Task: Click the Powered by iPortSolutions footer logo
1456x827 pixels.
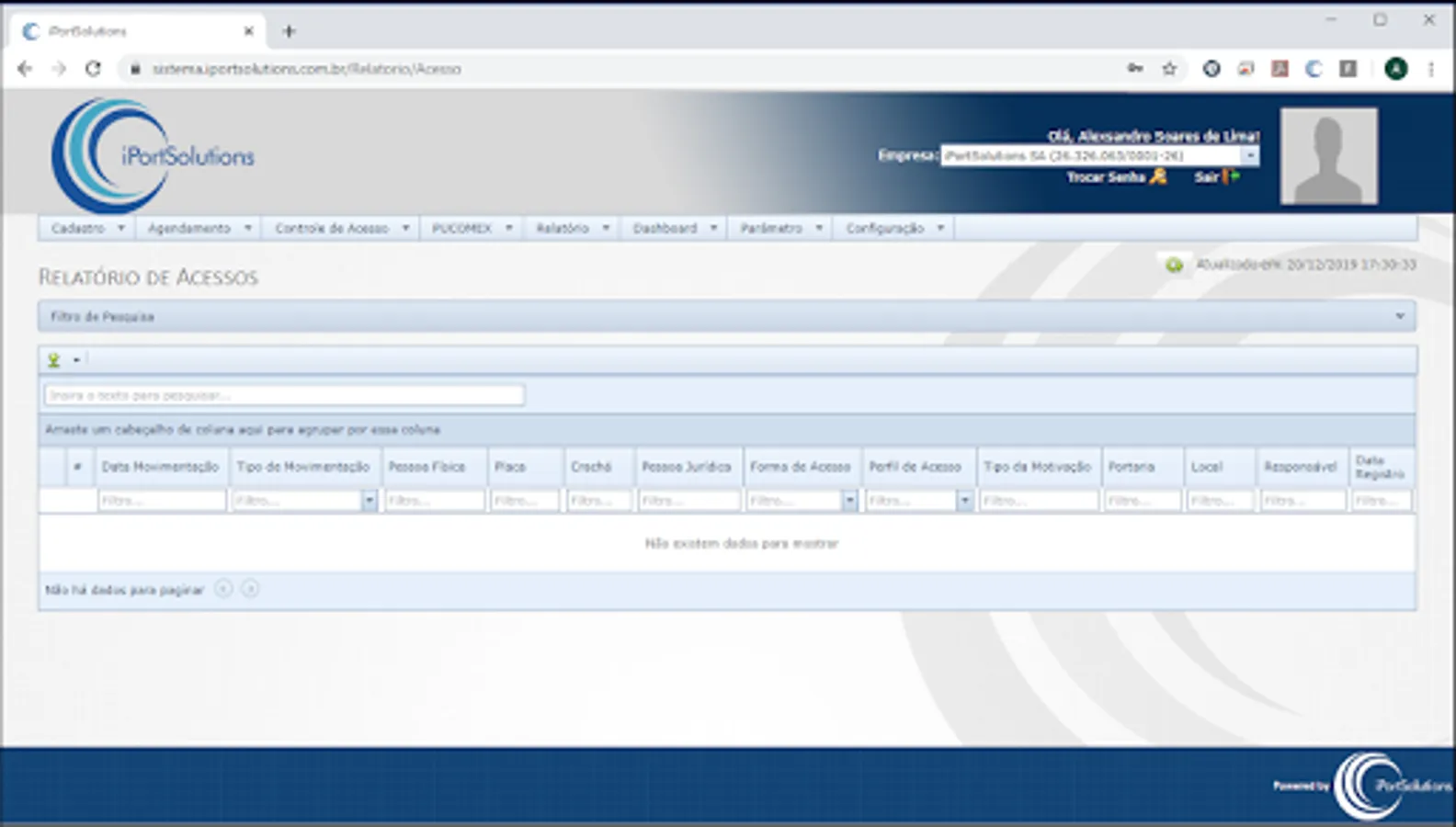Action: pos(1363,786)
